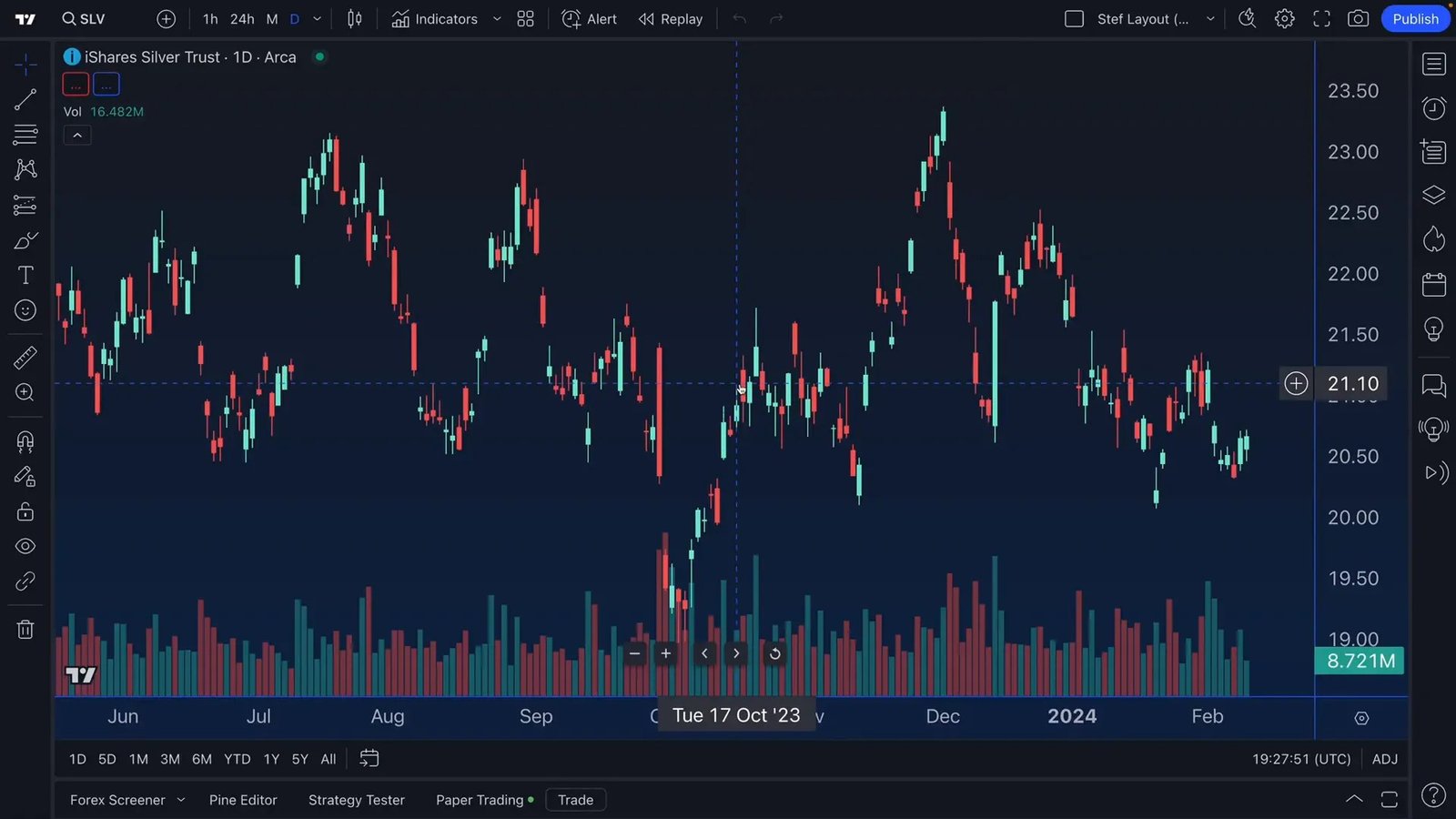Open the SLV symbol search

pyautogui.click(x=83, y=19)
